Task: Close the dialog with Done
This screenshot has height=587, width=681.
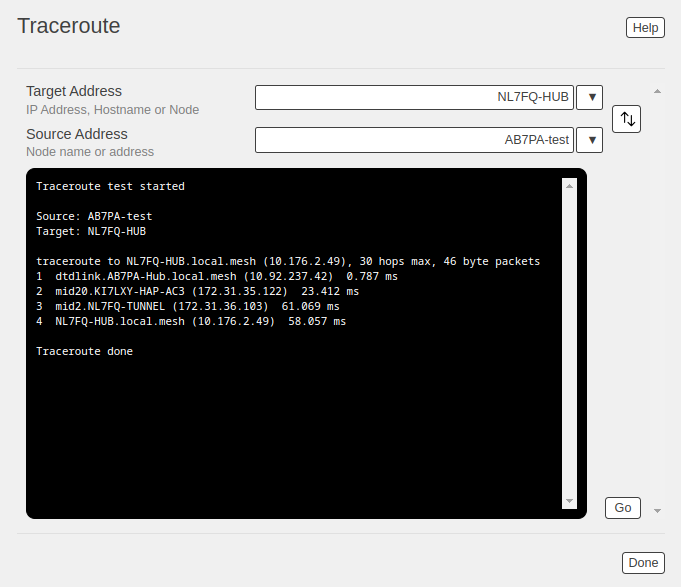Action: (643, 563)
